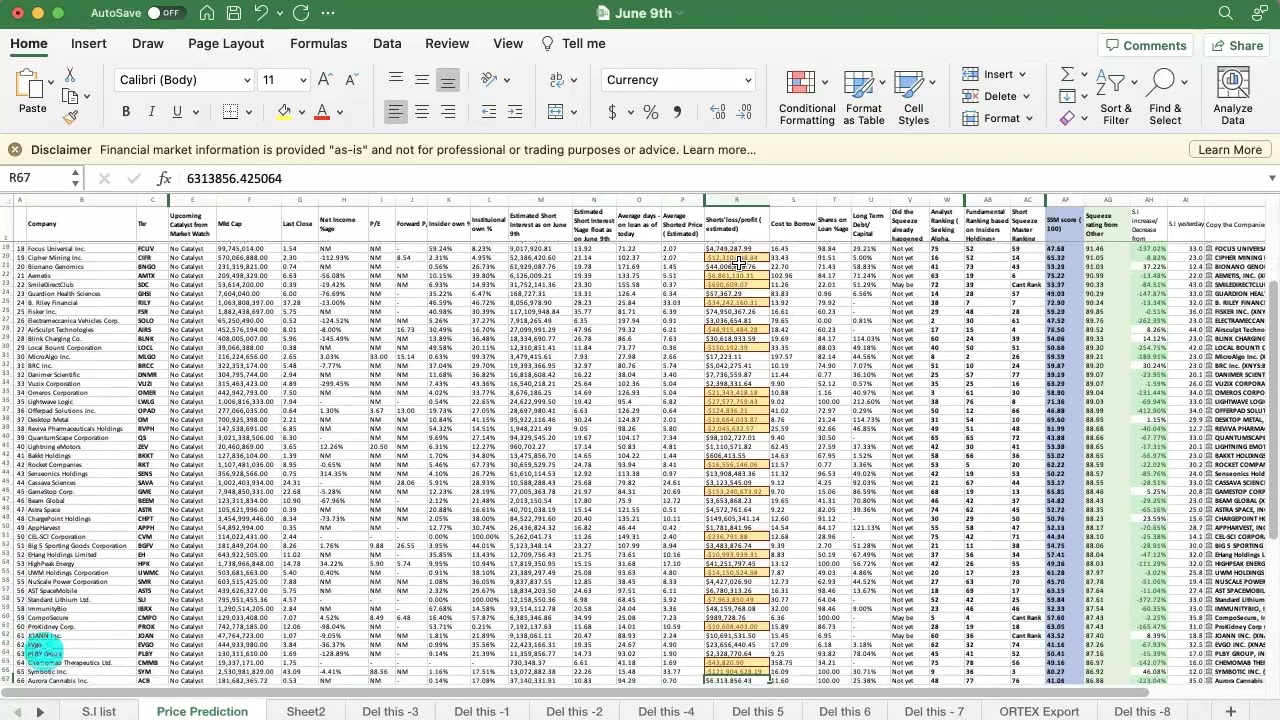The height and width of the screenshot is (720, 1280).
Task: Switch to the Insert ribbon tab
Action: pos(89,44)
